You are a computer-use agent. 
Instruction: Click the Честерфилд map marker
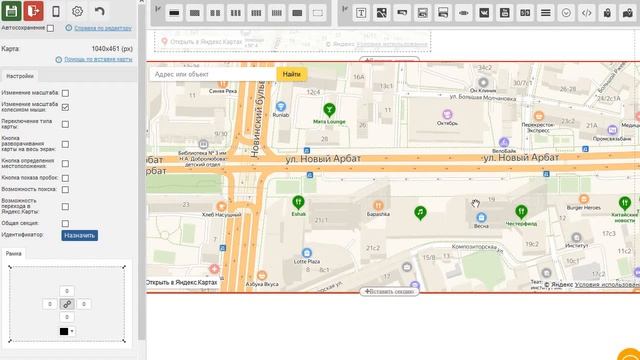[x=521, y=212]
